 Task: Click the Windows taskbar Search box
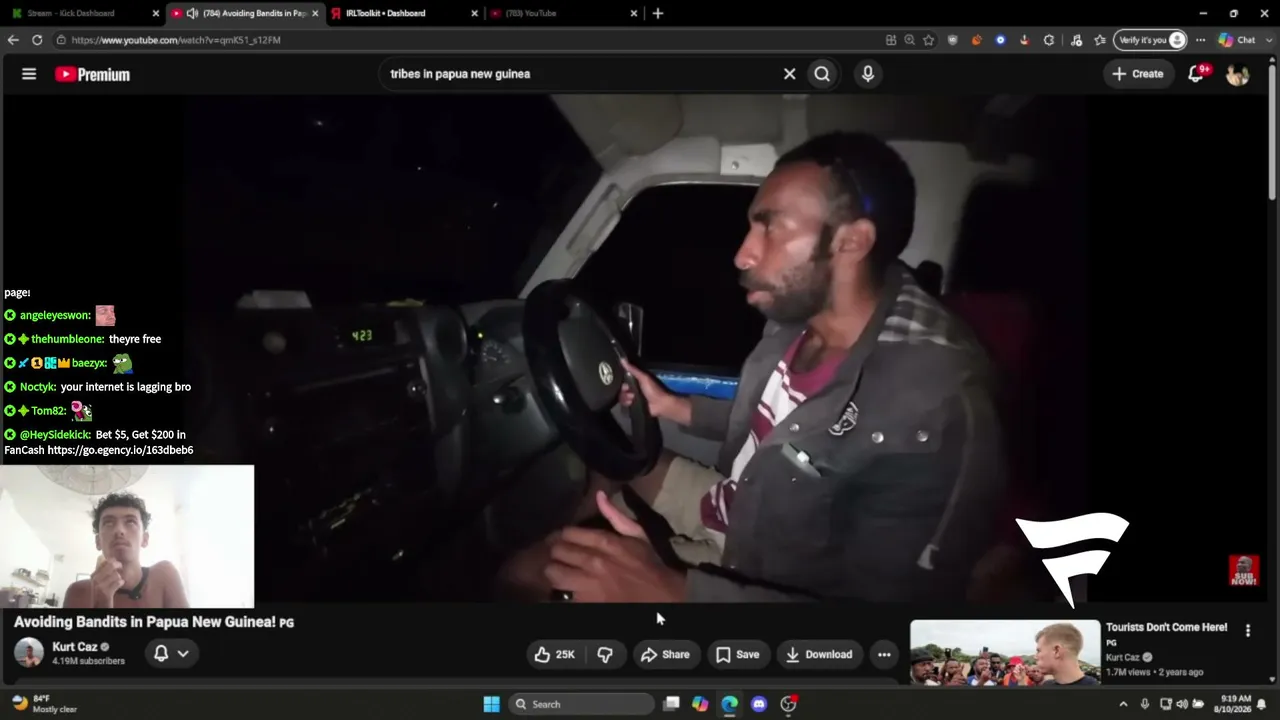[580, 704]
